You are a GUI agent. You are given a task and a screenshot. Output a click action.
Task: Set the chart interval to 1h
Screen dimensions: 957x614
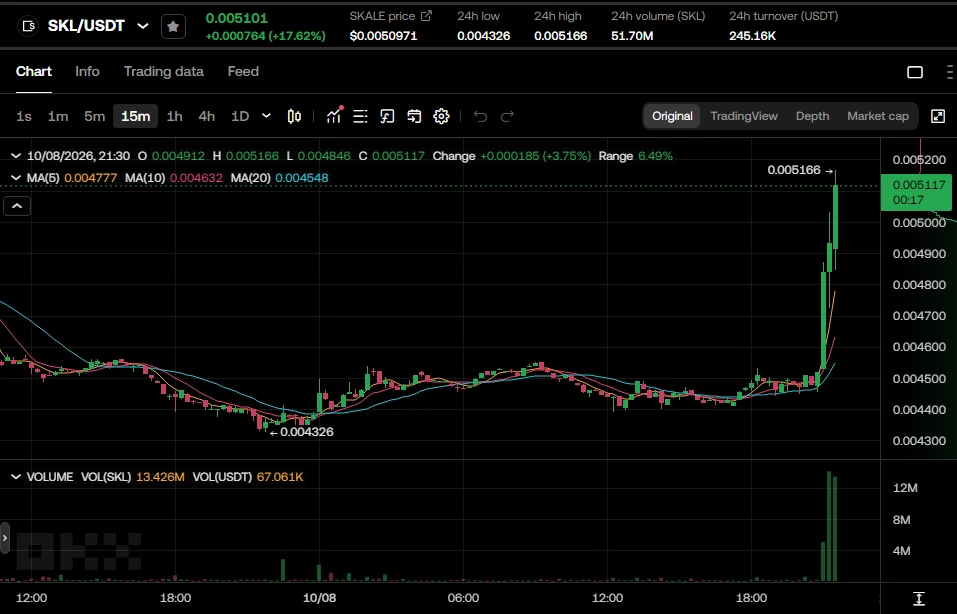pos(175,116)
